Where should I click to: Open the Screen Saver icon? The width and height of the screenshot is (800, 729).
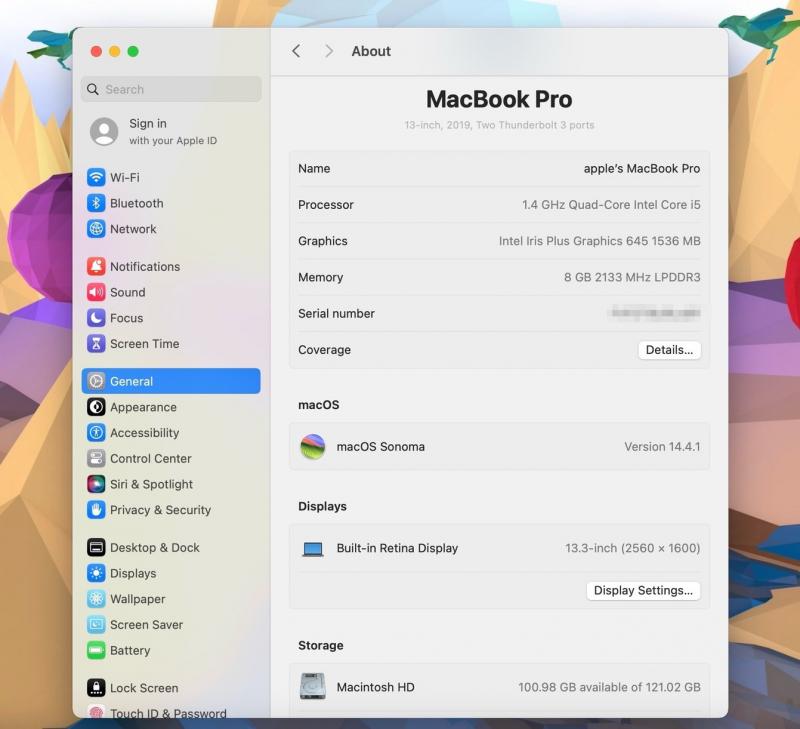(x=96, y=625)
